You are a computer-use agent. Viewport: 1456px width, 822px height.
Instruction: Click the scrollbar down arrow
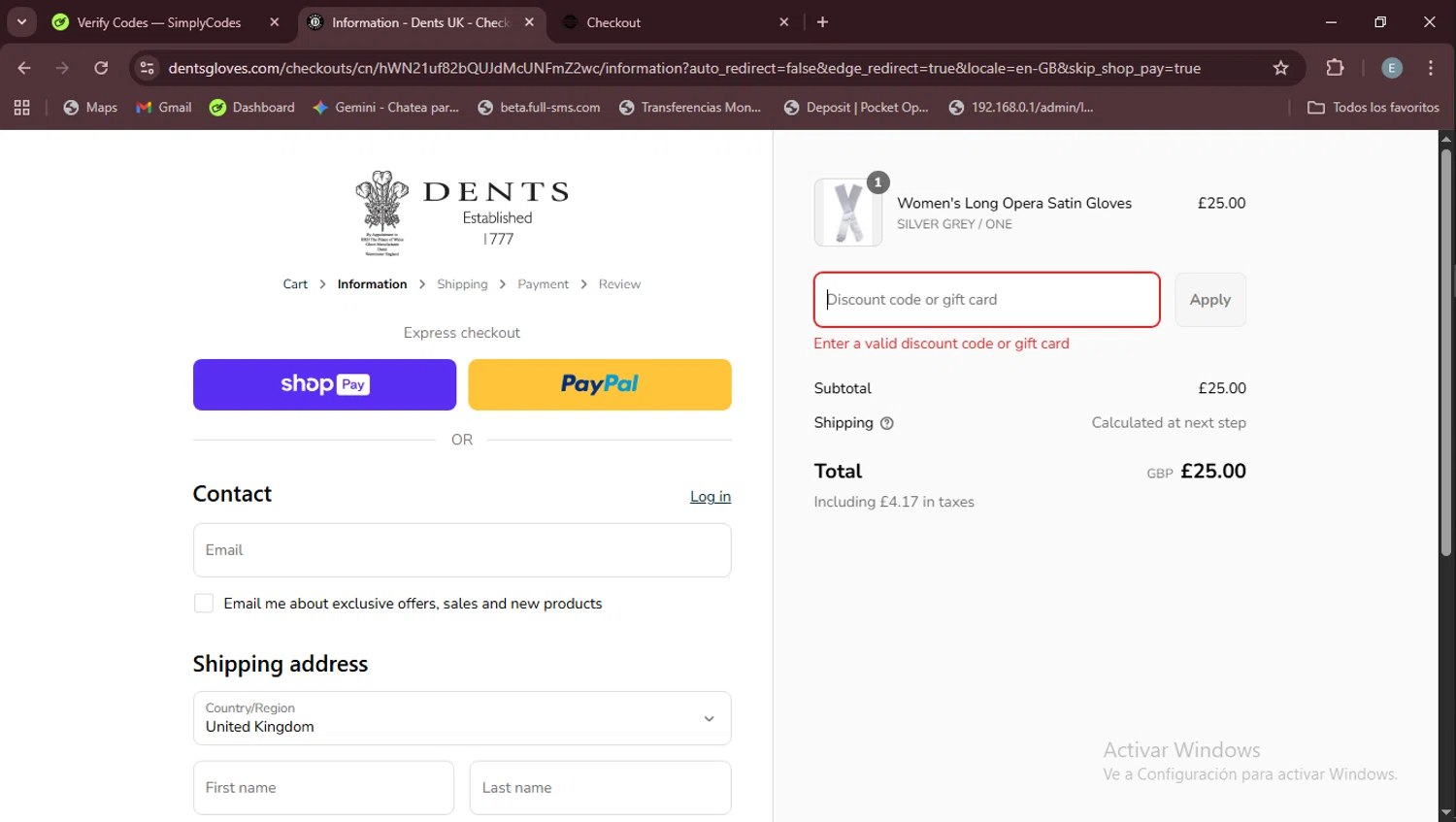1446,813
